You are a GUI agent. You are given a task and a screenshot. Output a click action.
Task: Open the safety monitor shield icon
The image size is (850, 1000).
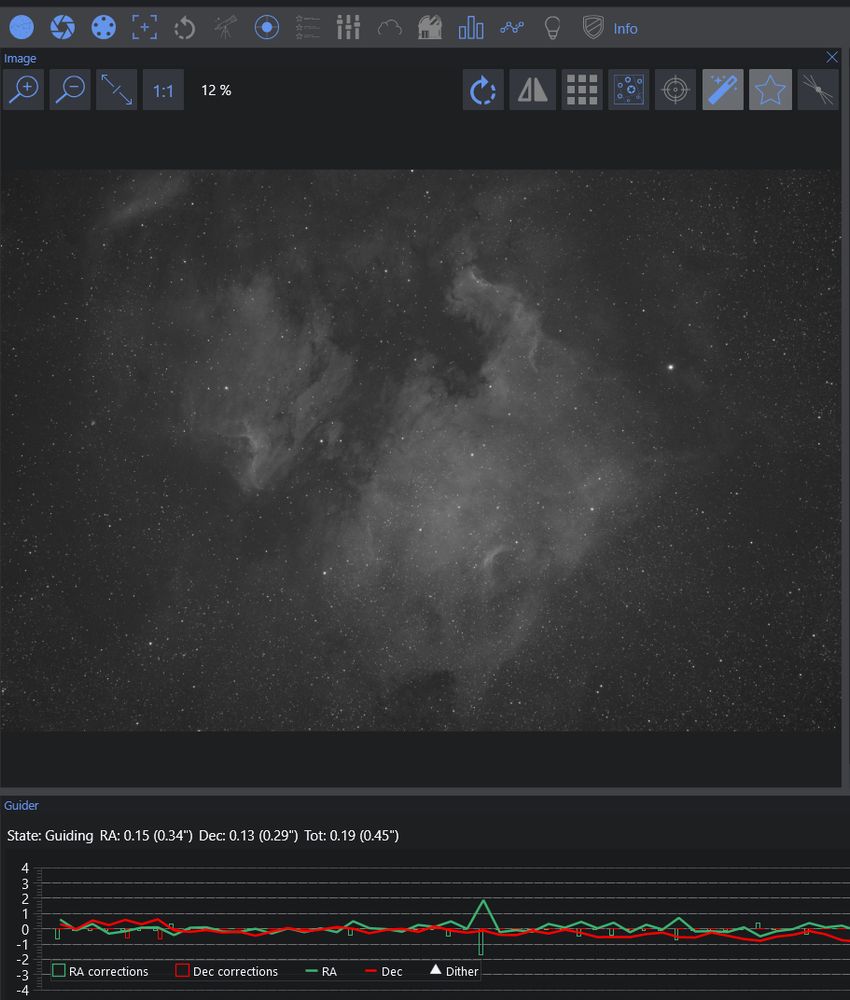593,27
